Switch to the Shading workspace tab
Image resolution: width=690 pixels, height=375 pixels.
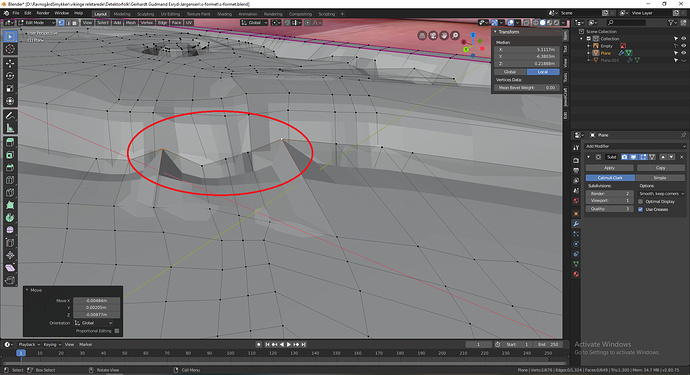(x=224, y=14)
